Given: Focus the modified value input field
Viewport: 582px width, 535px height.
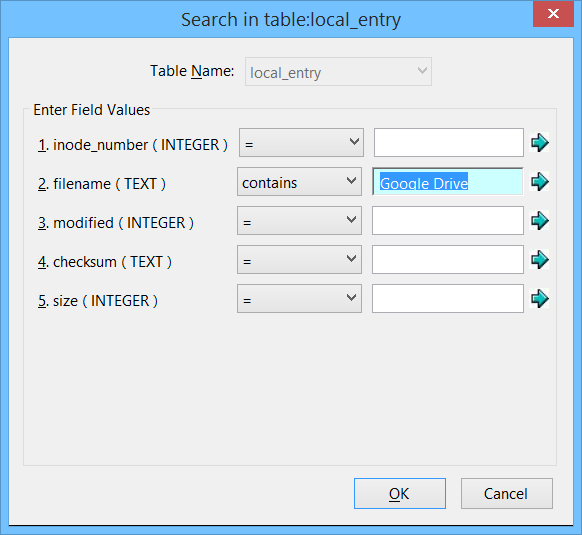Looking at the screenshot, I should point(448,221).
